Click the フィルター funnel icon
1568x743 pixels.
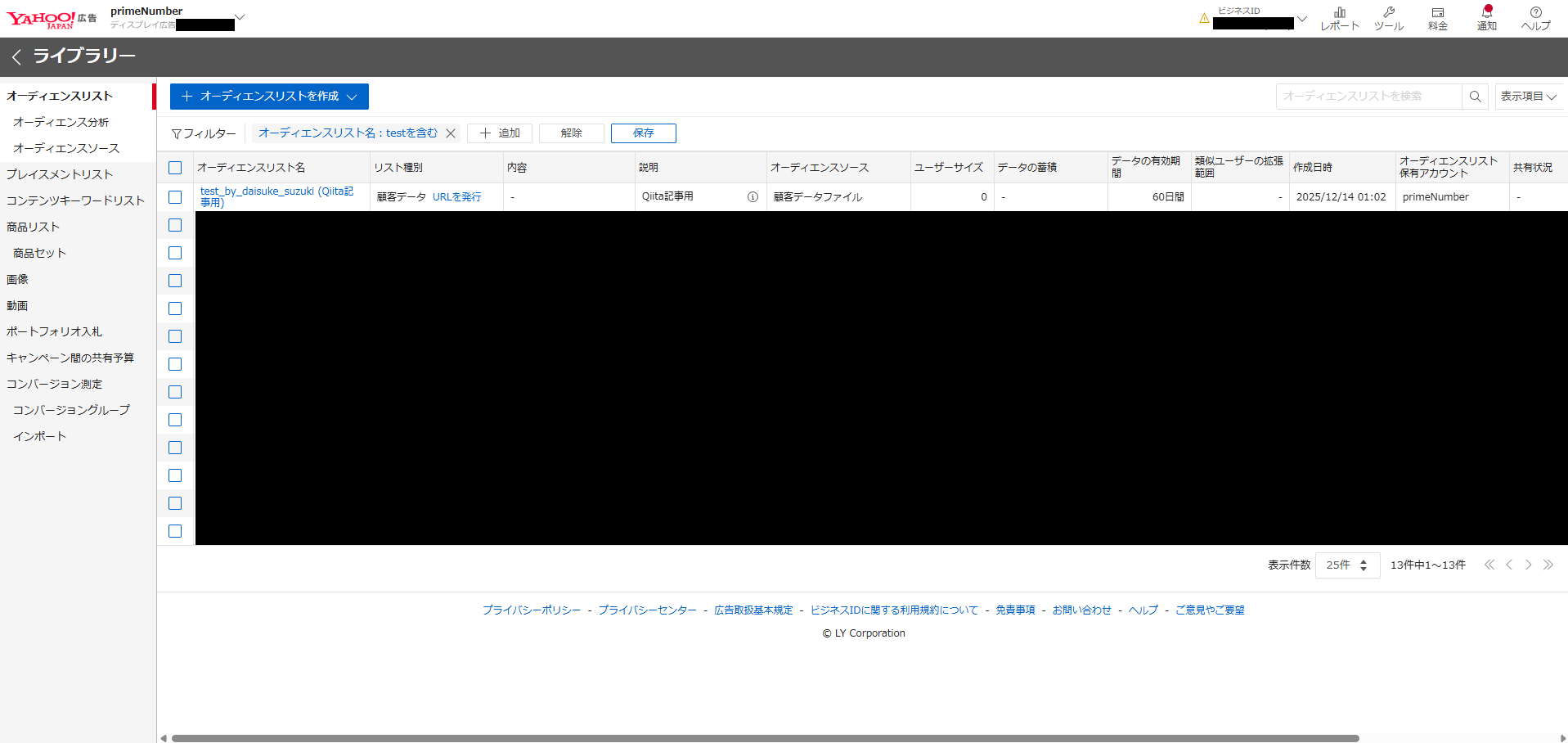pyautogui.click(x=176, y=134)
